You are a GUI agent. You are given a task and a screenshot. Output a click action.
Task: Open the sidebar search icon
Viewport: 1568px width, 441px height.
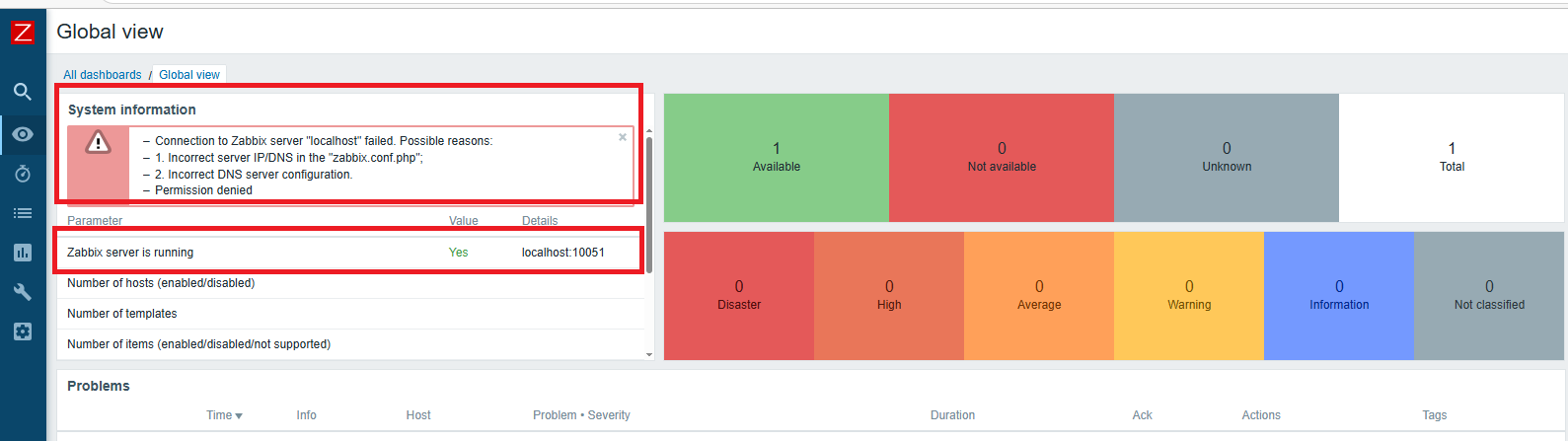(23, 92)
